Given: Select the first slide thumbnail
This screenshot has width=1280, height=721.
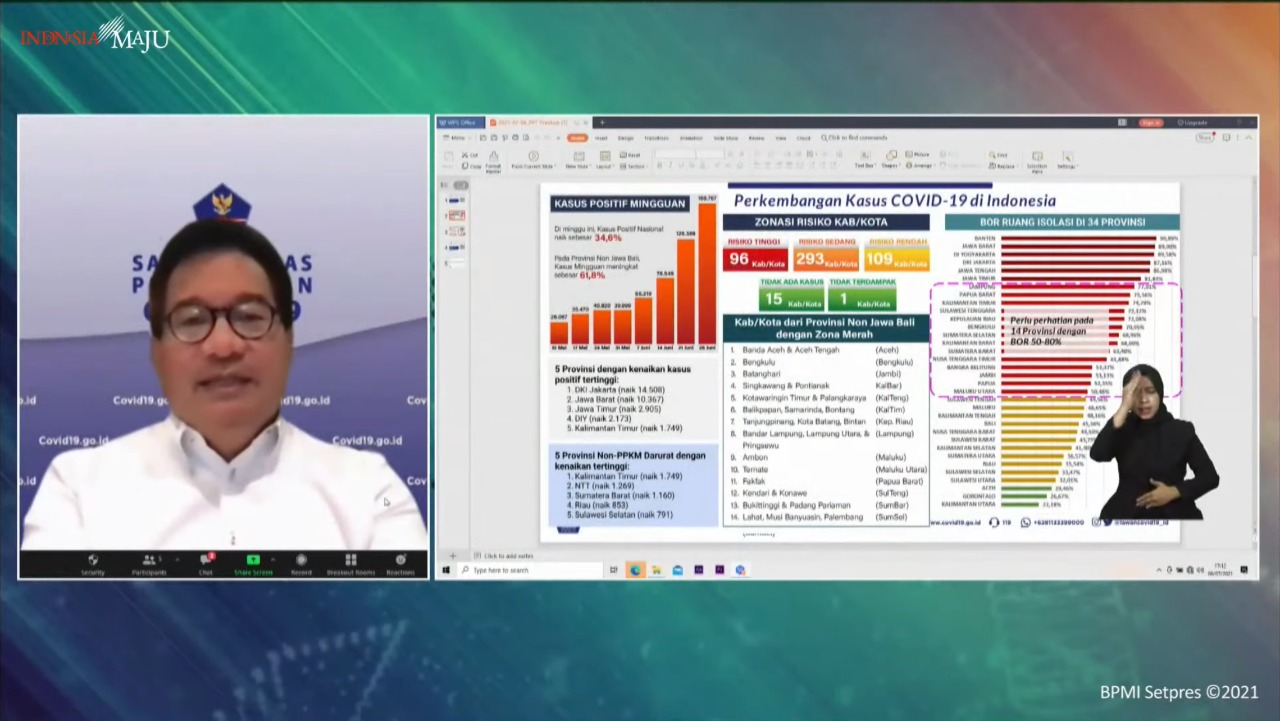Looking at the screenshot, I should pyautogui.click(x=456, y=200).
